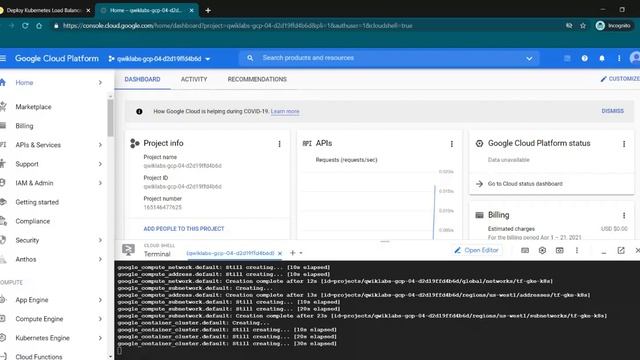The width and height of the screenshot is (640, 360).
Task: Close the qwiklabs terminal tab
Action: pyautogui.click(x=280, y=253)
